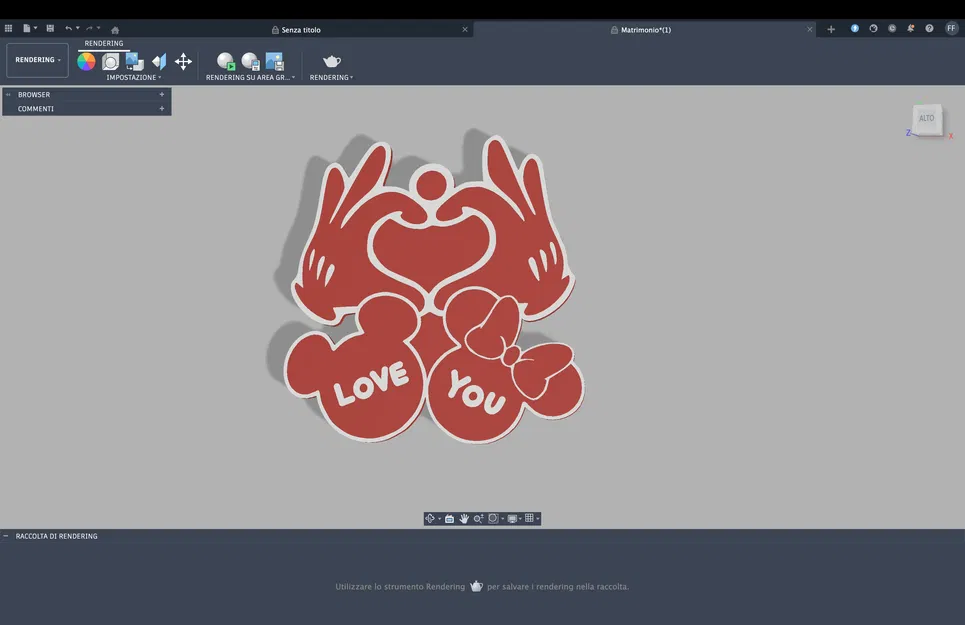965x625 pixels.
Task: Expand RENDERING SU AREA GR... dropdown
Action: click(250, 78)
